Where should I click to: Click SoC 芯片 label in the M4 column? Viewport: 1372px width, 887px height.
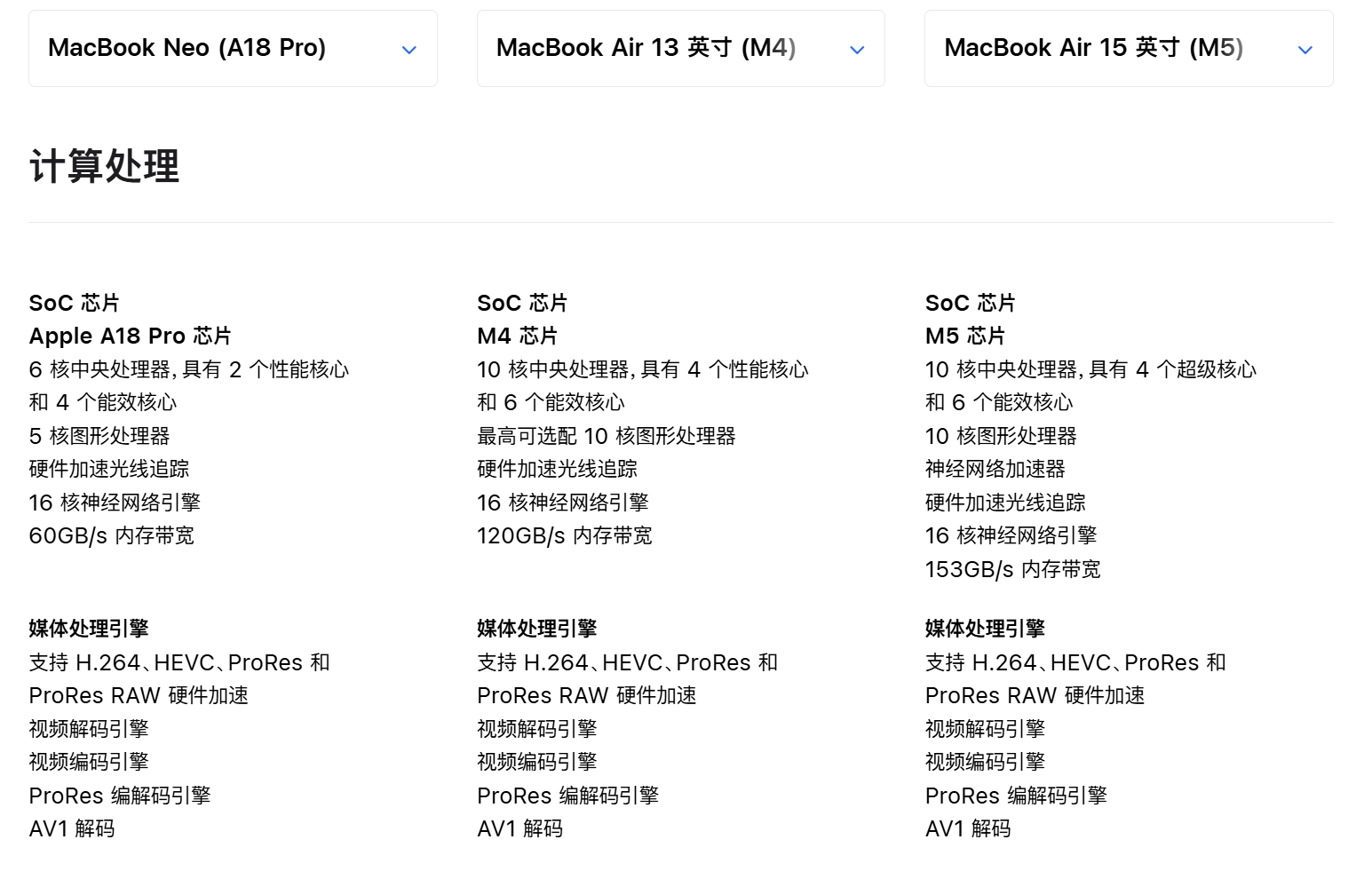coord(522,304)
